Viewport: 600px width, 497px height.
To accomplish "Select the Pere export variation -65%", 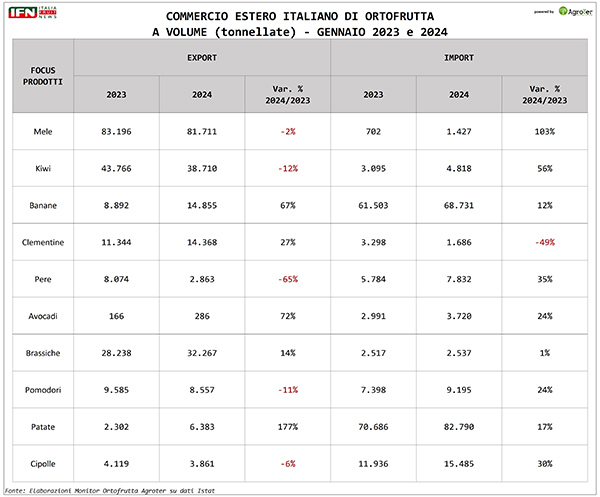I will pyautogui.click(x=287, y=279).
